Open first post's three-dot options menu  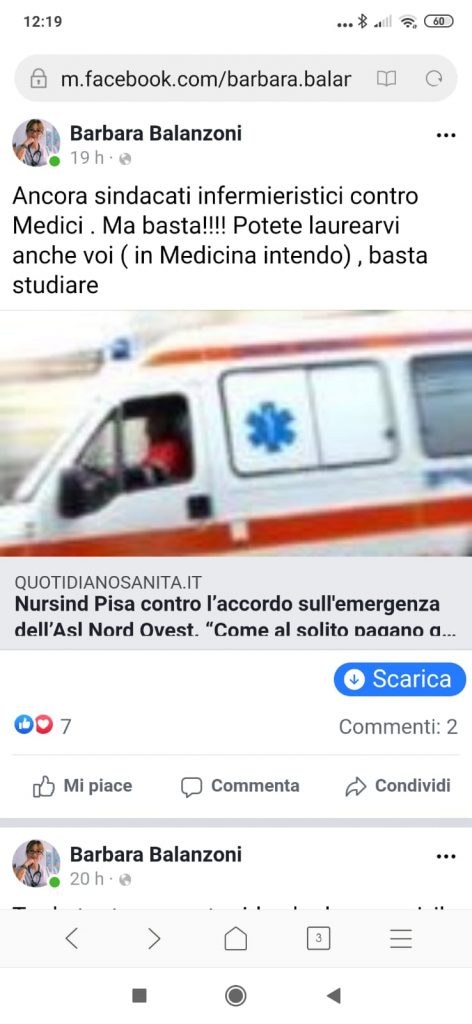[x=445, y=136]
